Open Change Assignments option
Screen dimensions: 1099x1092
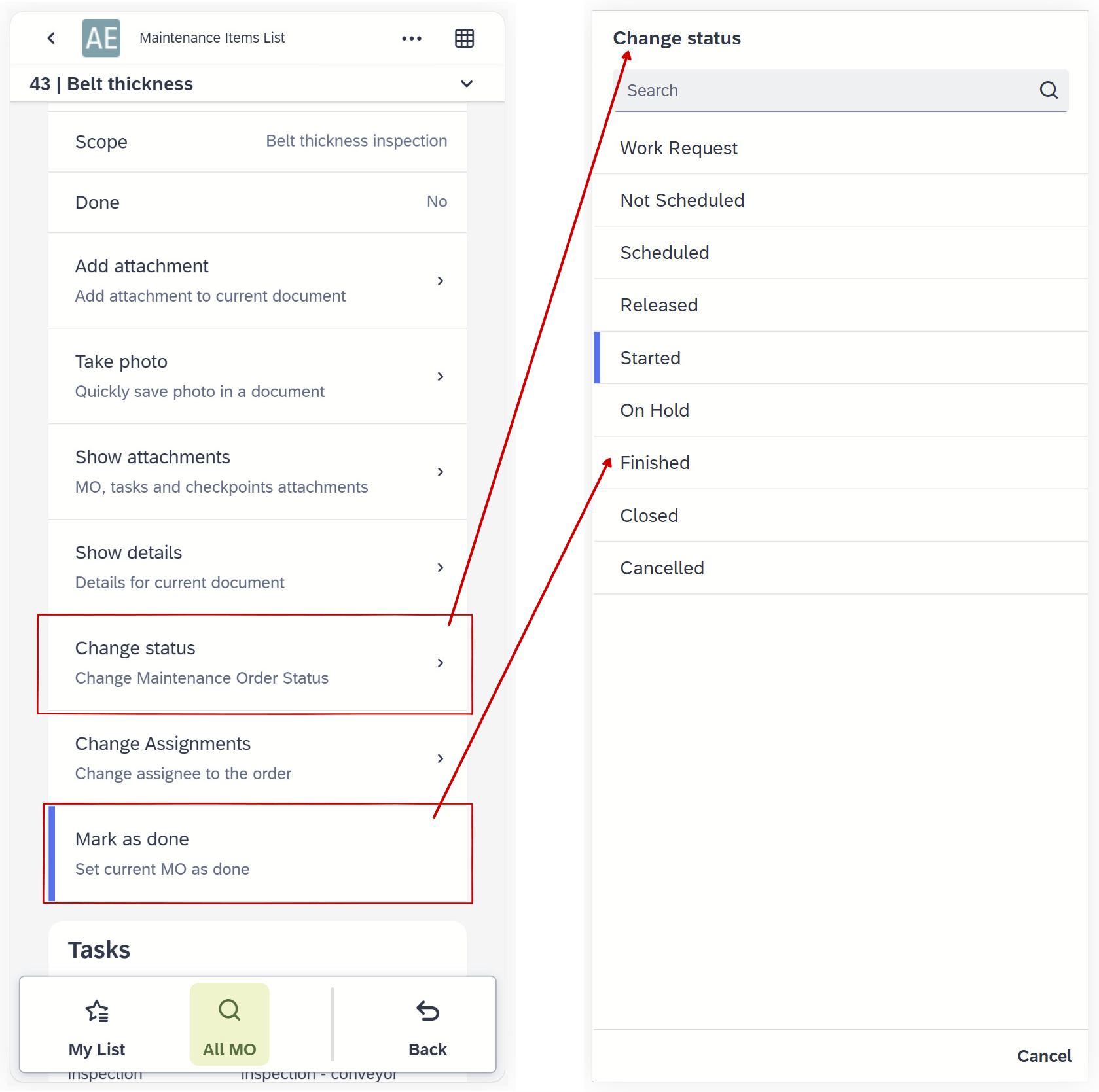pos(257,758)
